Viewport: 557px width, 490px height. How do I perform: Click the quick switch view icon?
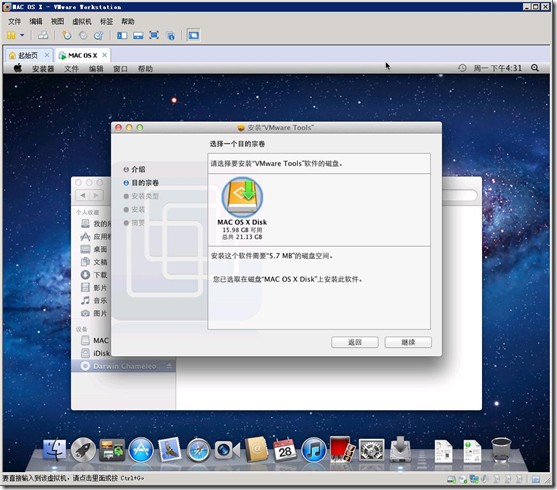pyautogui.click(x=138, y=35)
